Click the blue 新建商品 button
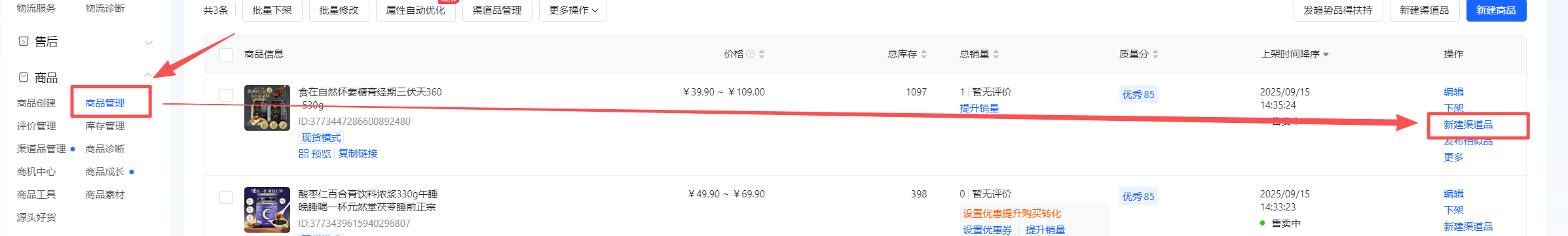 pyautogui.click(x=1496, y=10)
